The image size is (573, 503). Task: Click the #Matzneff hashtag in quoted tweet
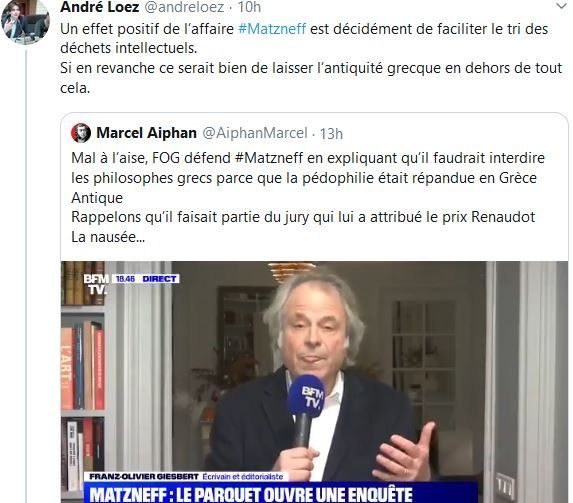(269, 158)
